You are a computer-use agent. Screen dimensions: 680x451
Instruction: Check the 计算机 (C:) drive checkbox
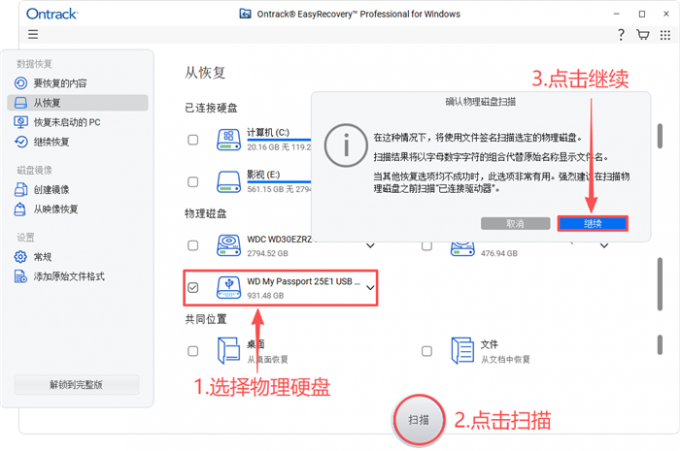193,140
